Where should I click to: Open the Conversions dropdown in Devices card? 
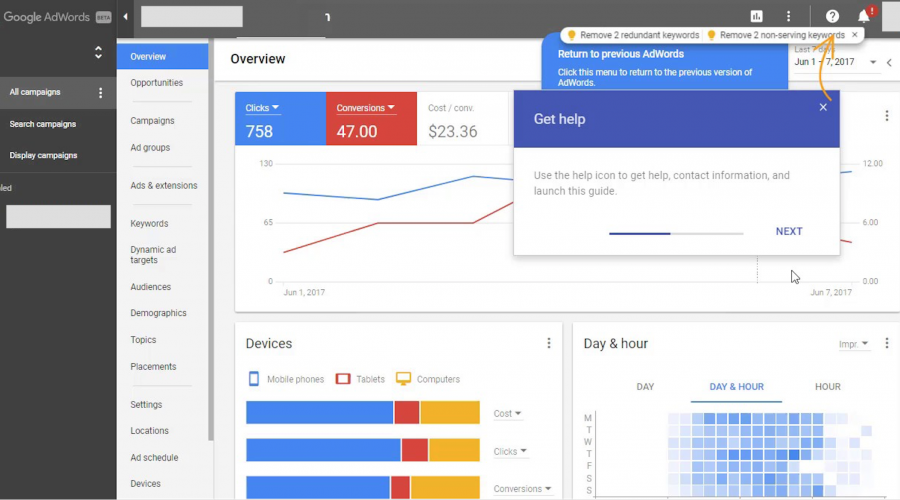pos(522,489)
